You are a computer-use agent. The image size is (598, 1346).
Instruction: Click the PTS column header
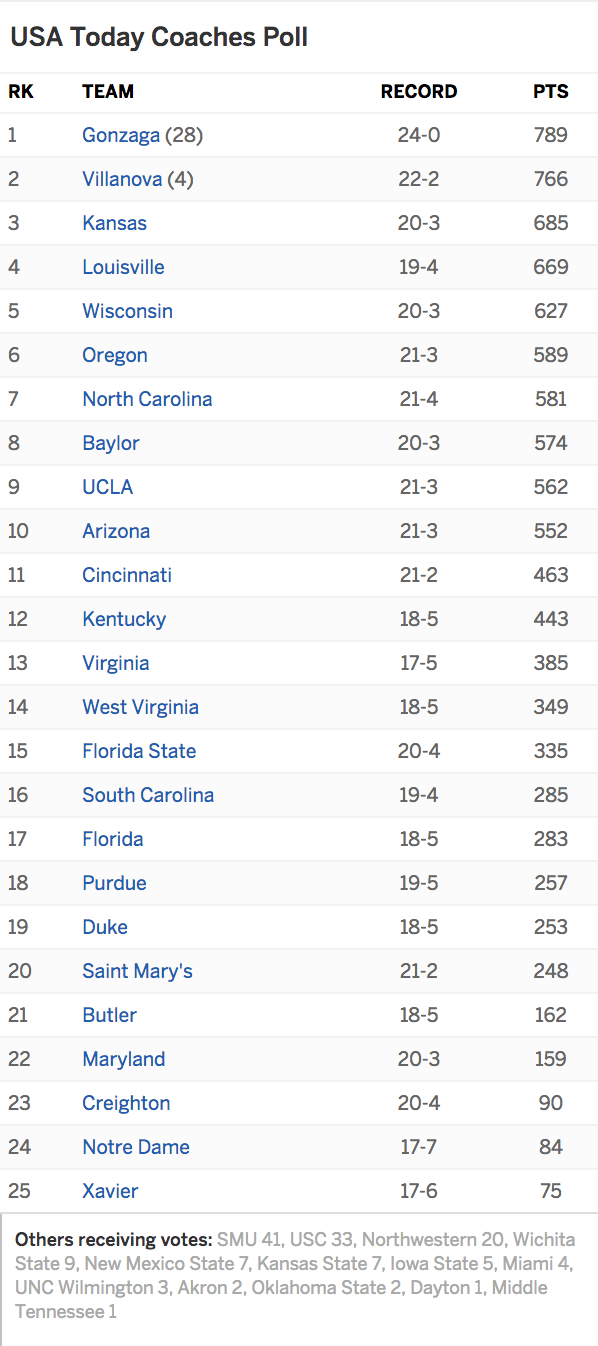click(550, 91)
